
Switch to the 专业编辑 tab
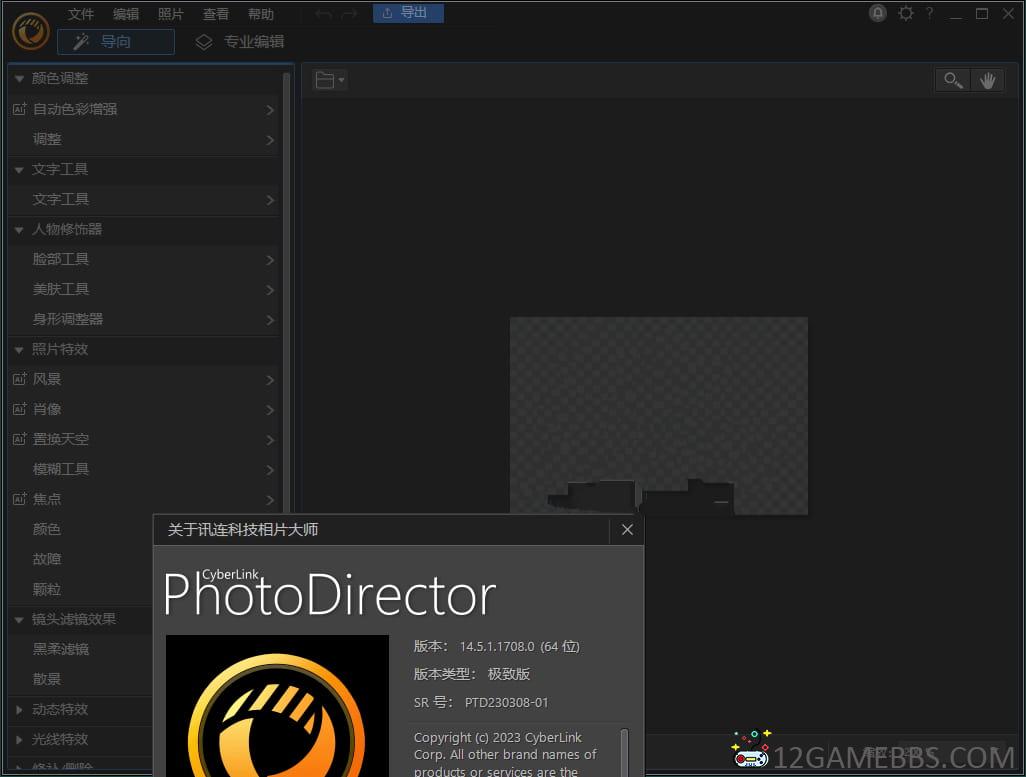point(240,42)
